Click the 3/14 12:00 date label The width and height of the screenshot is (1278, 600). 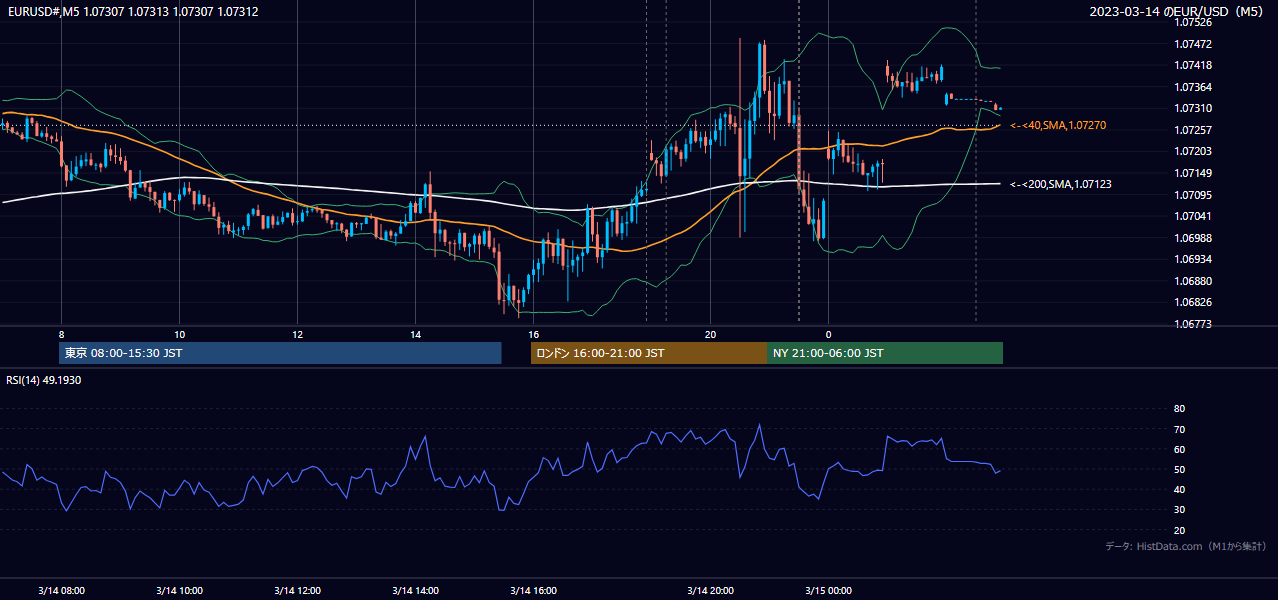click(x=297, y=590)
